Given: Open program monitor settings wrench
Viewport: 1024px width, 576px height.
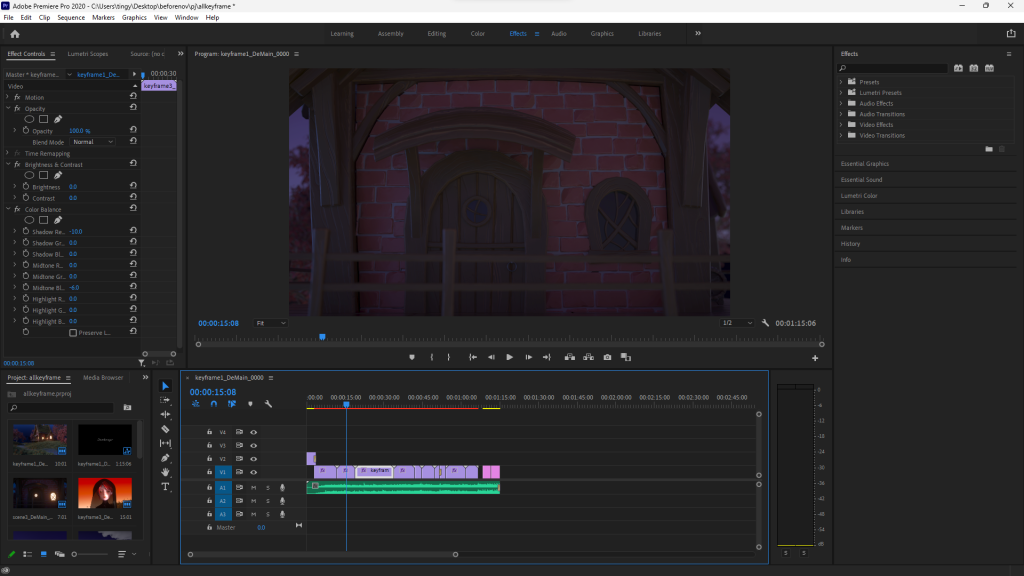Looking at the screenshot, I should (x=765, y=323).
